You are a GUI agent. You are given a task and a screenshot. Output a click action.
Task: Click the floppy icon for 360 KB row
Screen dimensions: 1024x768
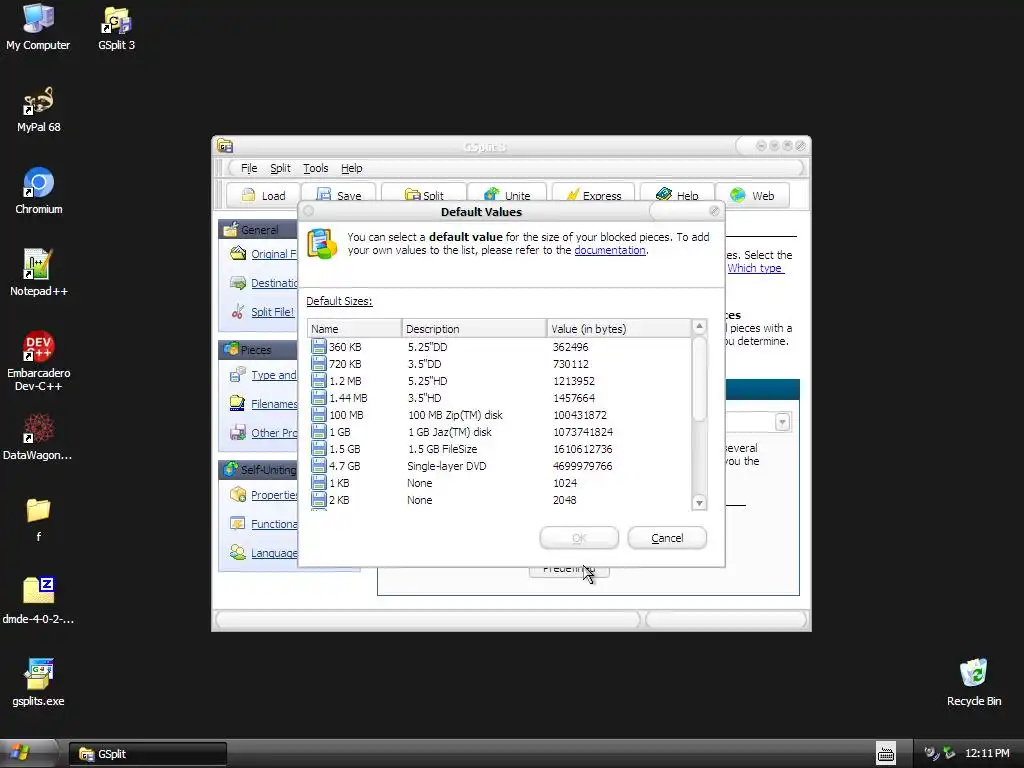click(318, 347)
